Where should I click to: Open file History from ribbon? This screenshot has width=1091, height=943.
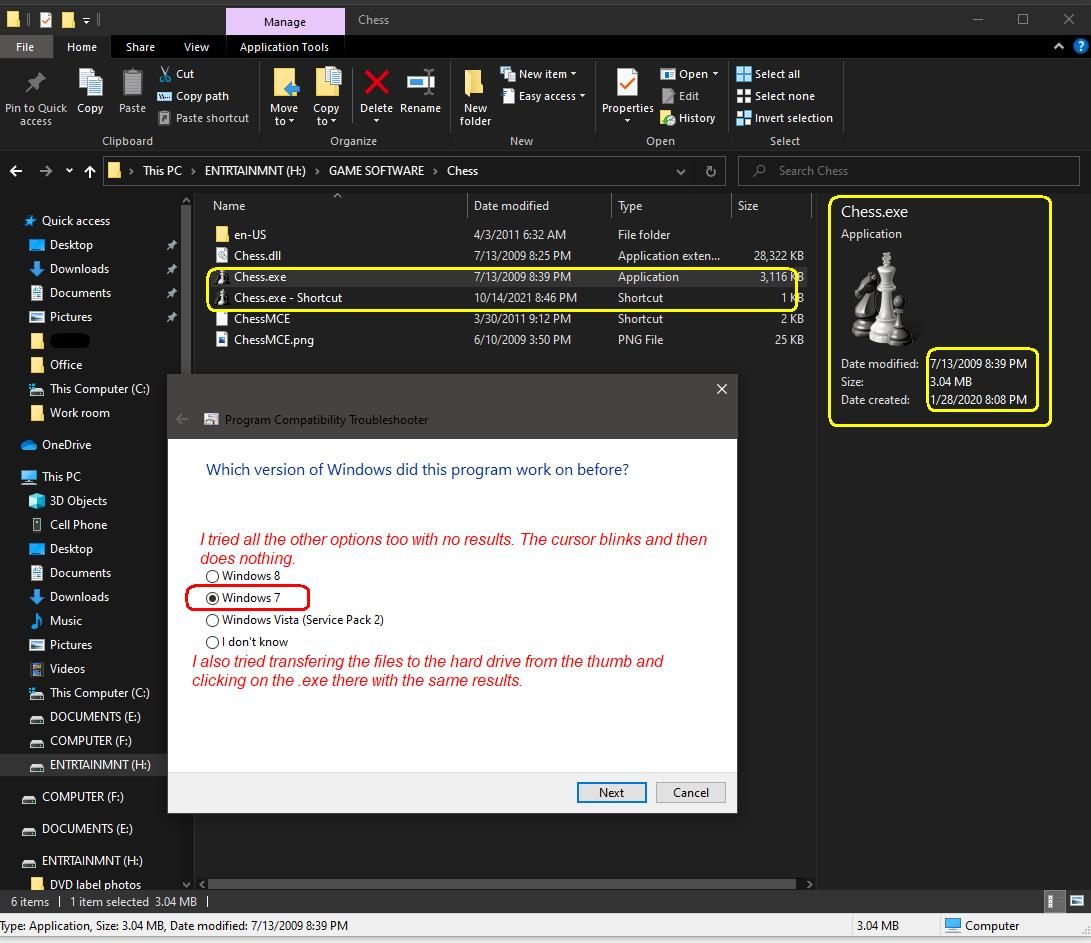coord(687,118)
